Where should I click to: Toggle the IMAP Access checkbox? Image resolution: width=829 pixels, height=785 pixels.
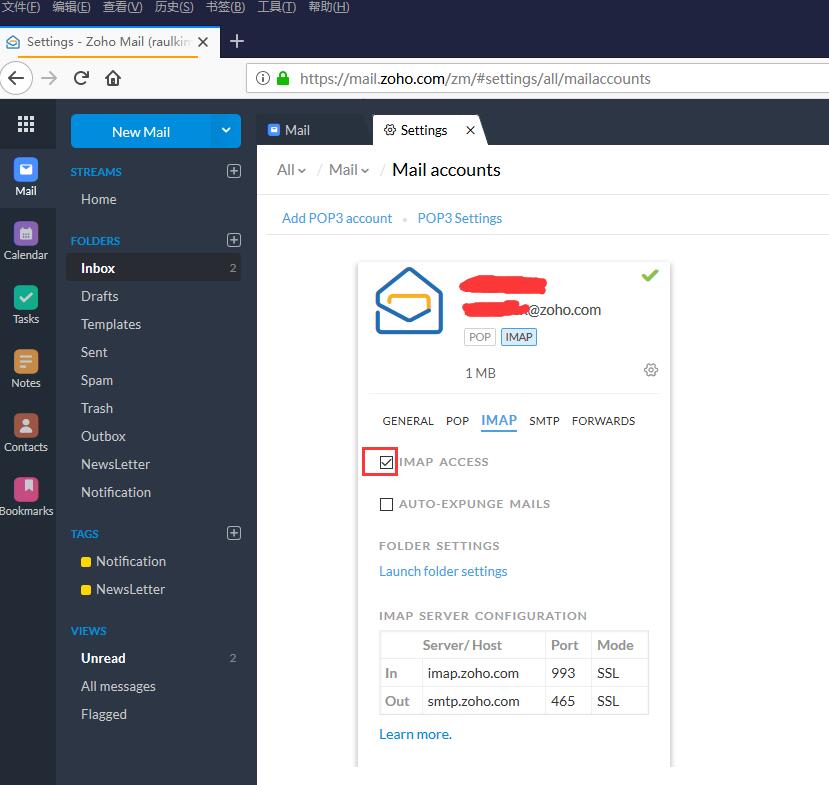(386, 462)
